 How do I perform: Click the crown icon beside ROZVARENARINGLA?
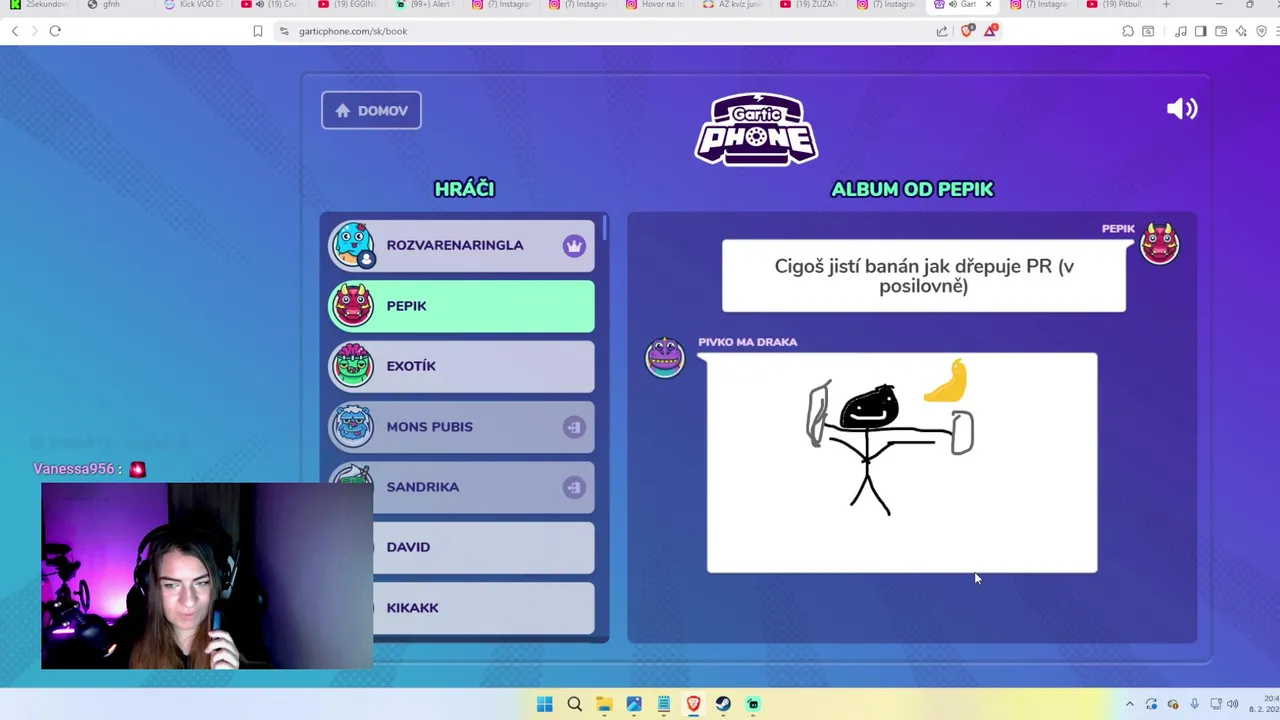point(573,246)
